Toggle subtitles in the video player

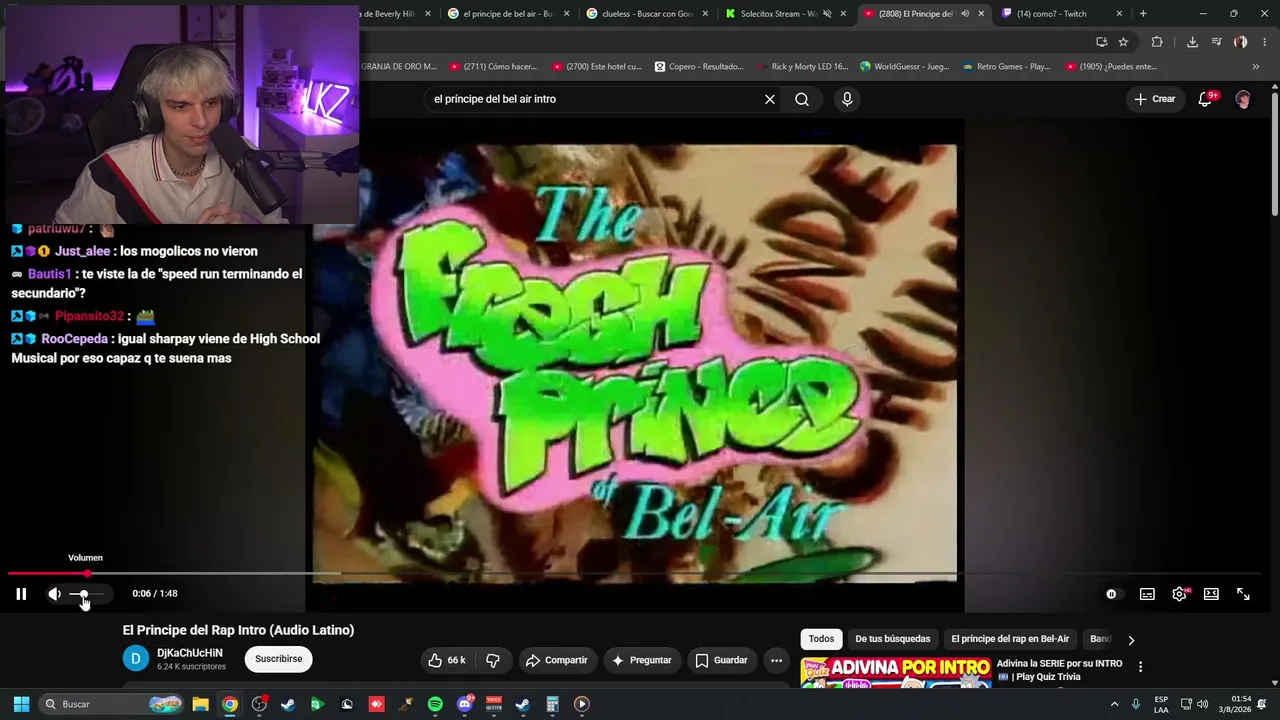click(x=1147, y=594)
